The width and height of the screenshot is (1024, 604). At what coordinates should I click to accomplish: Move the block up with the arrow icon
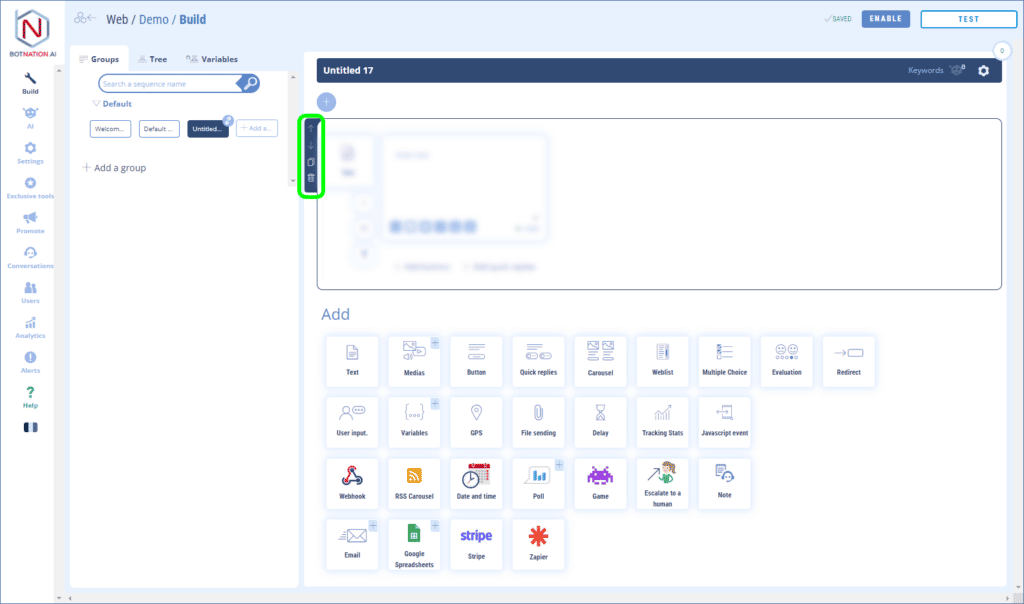pyautogui.click(x=312, y=130)
